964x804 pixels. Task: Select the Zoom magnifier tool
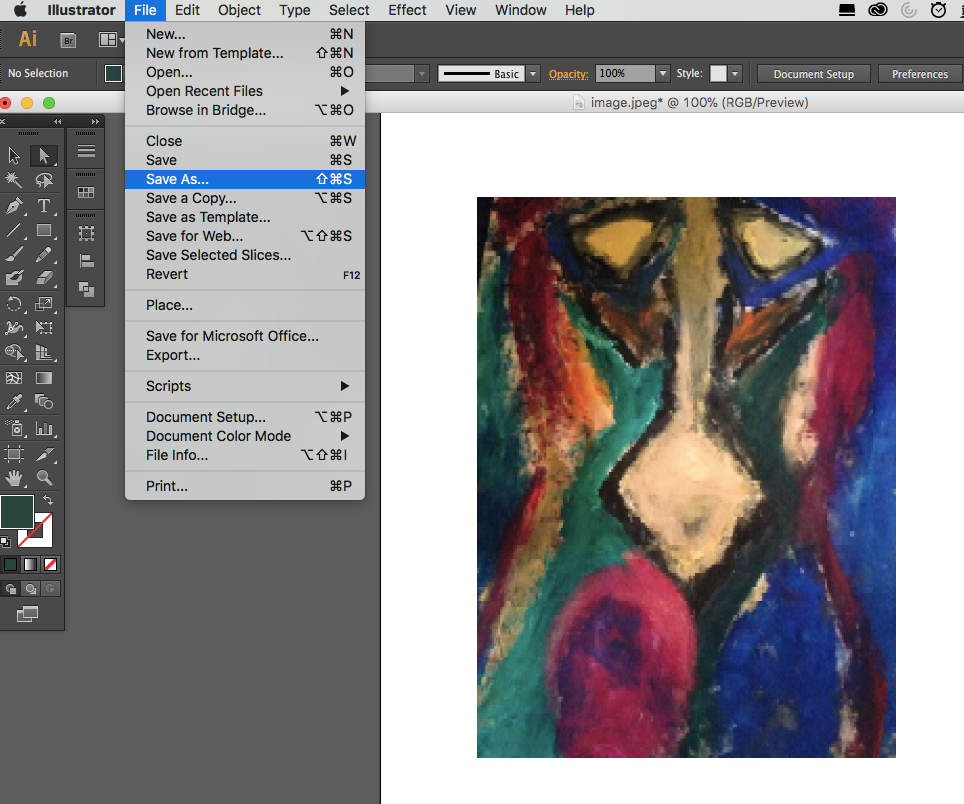[x=44, y=478]
